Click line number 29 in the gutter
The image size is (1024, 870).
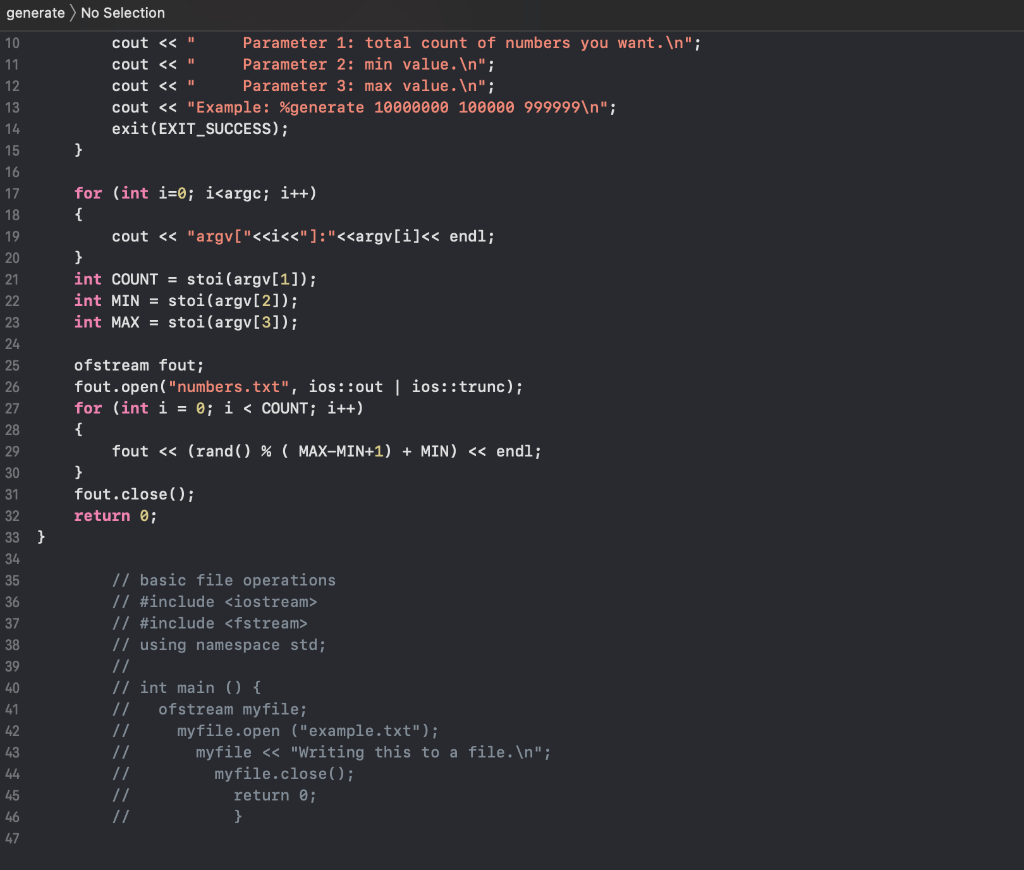pyautogui.click(x=12, y=452)
